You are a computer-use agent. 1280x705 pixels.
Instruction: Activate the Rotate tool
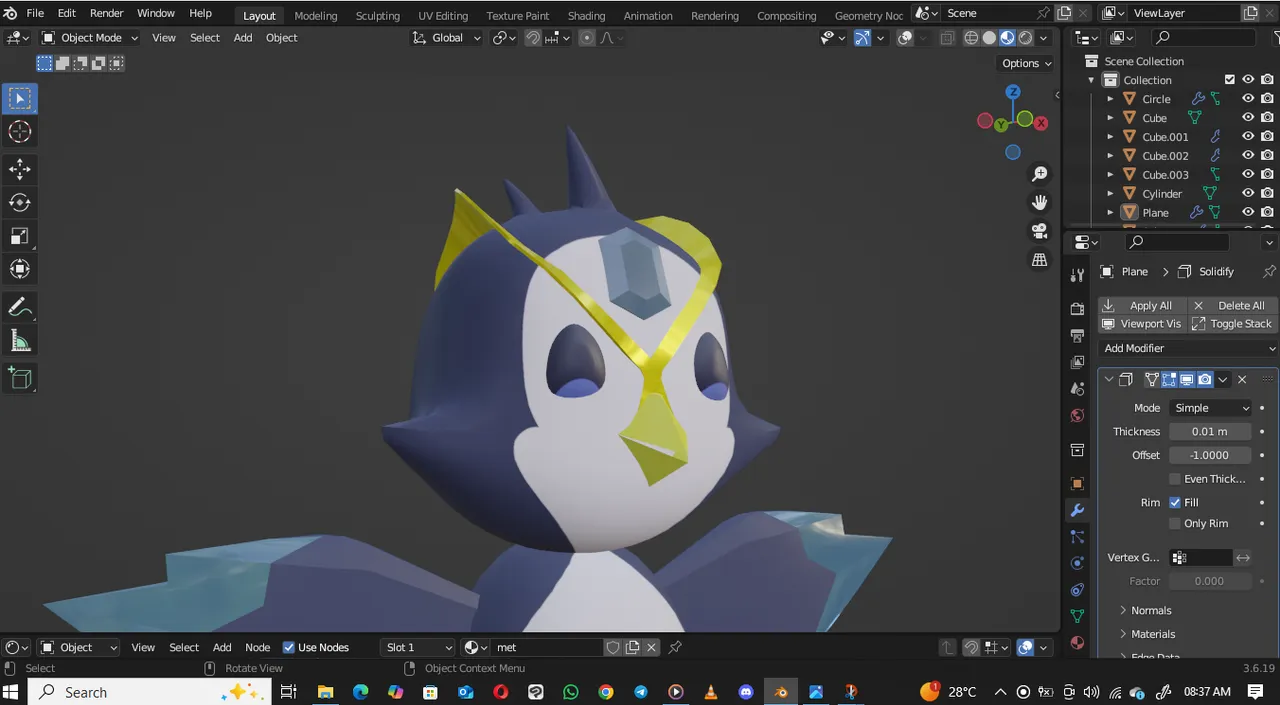coord(20,202)
